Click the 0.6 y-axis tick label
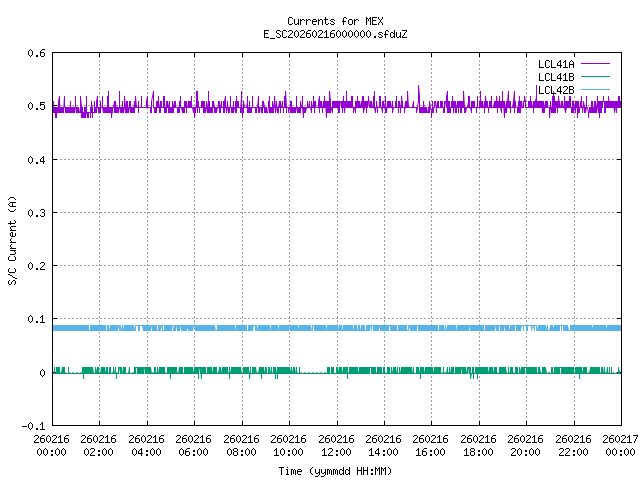 coord(35,53)
